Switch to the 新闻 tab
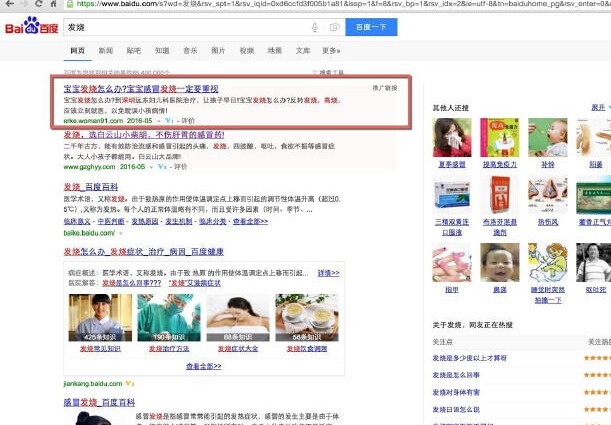The height and width of the screenshot is (425, 611). (106, 49)
